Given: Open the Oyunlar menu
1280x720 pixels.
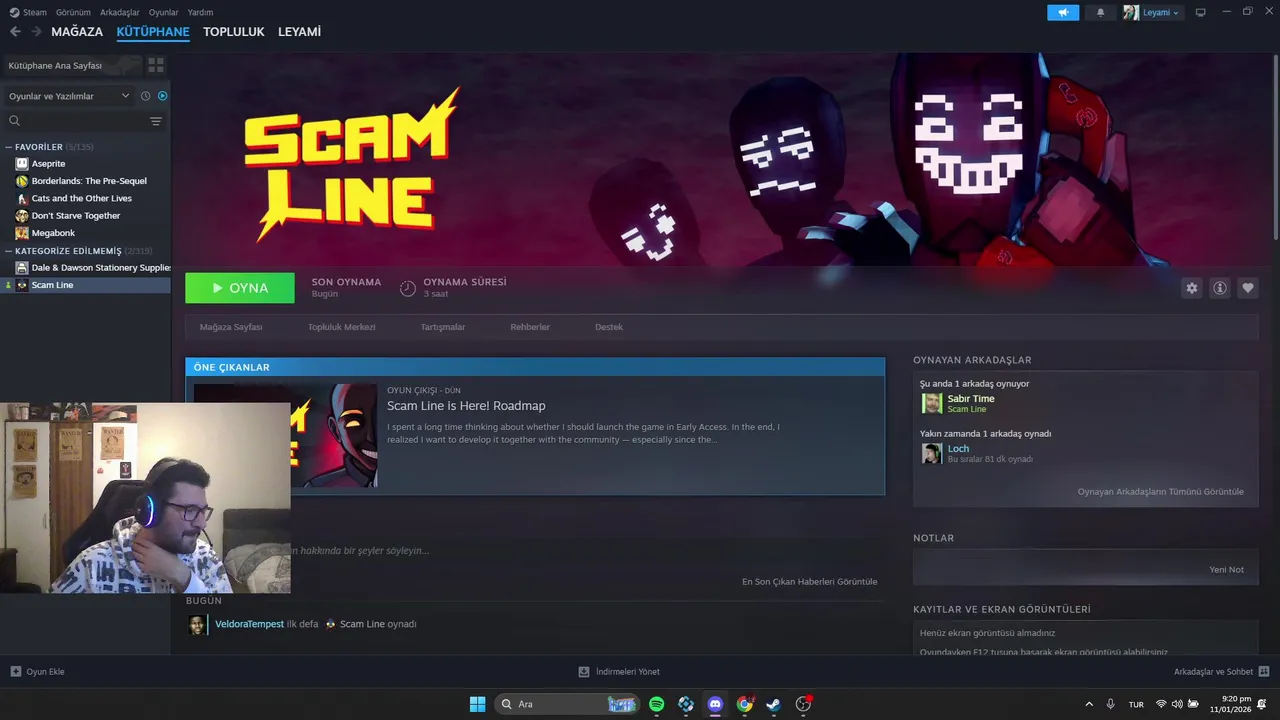Looking at the screenshot, I should [x=163, y=12].
